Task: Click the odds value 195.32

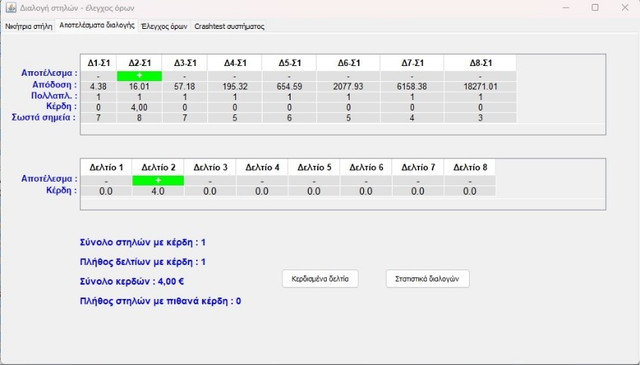Action: 235,87
